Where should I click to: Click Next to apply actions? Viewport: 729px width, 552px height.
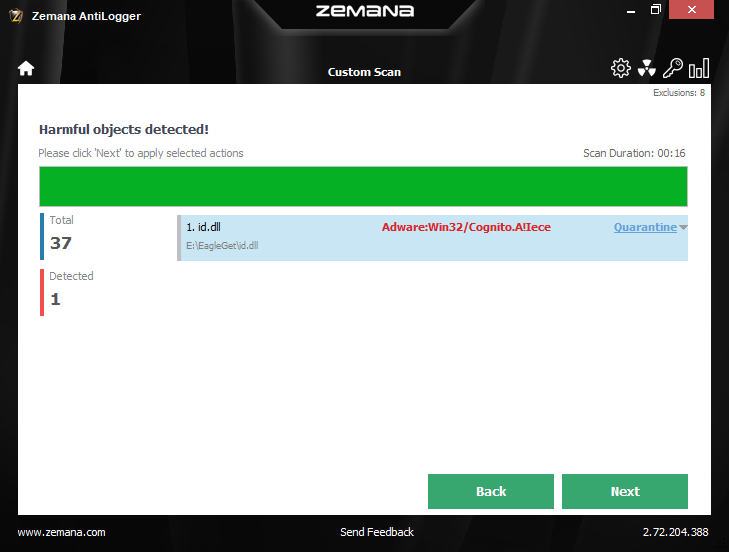tap(625, 492)
